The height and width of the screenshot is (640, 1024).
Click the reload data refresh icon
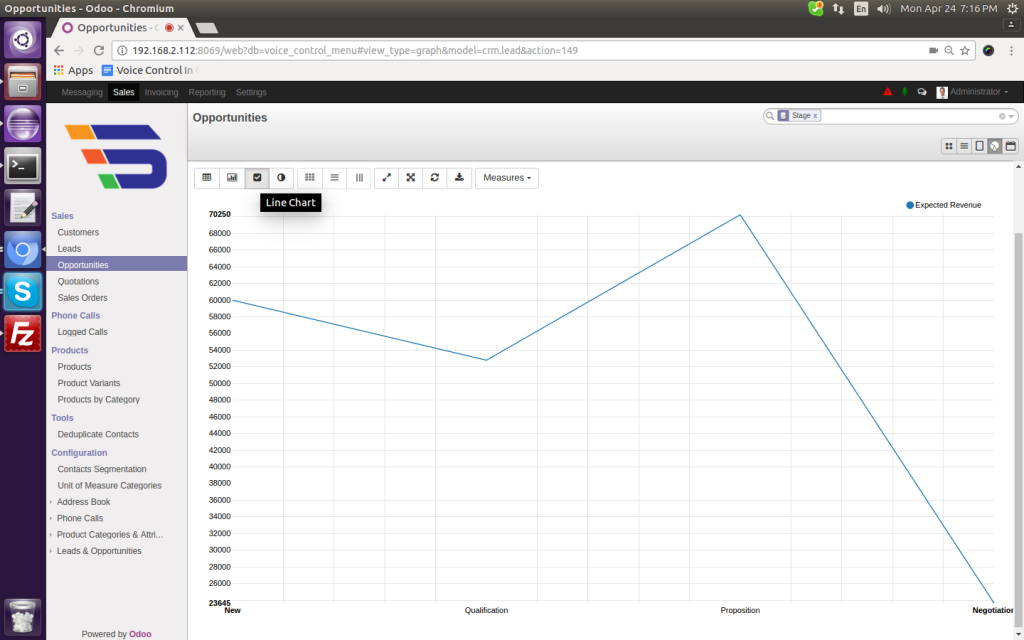(435, 178)
